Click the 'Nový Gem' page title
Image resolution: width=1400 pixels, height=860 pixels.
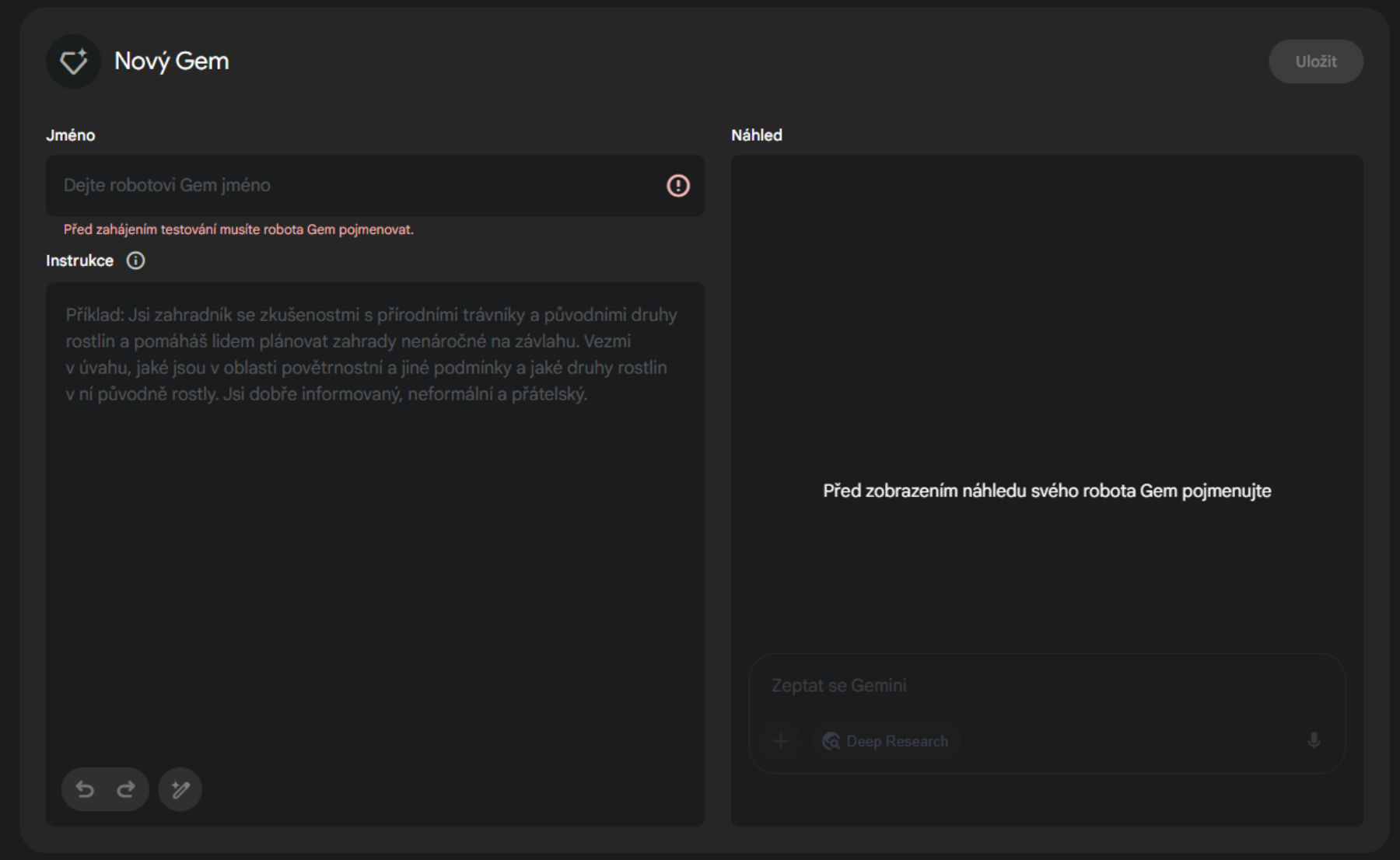(172, 61)
